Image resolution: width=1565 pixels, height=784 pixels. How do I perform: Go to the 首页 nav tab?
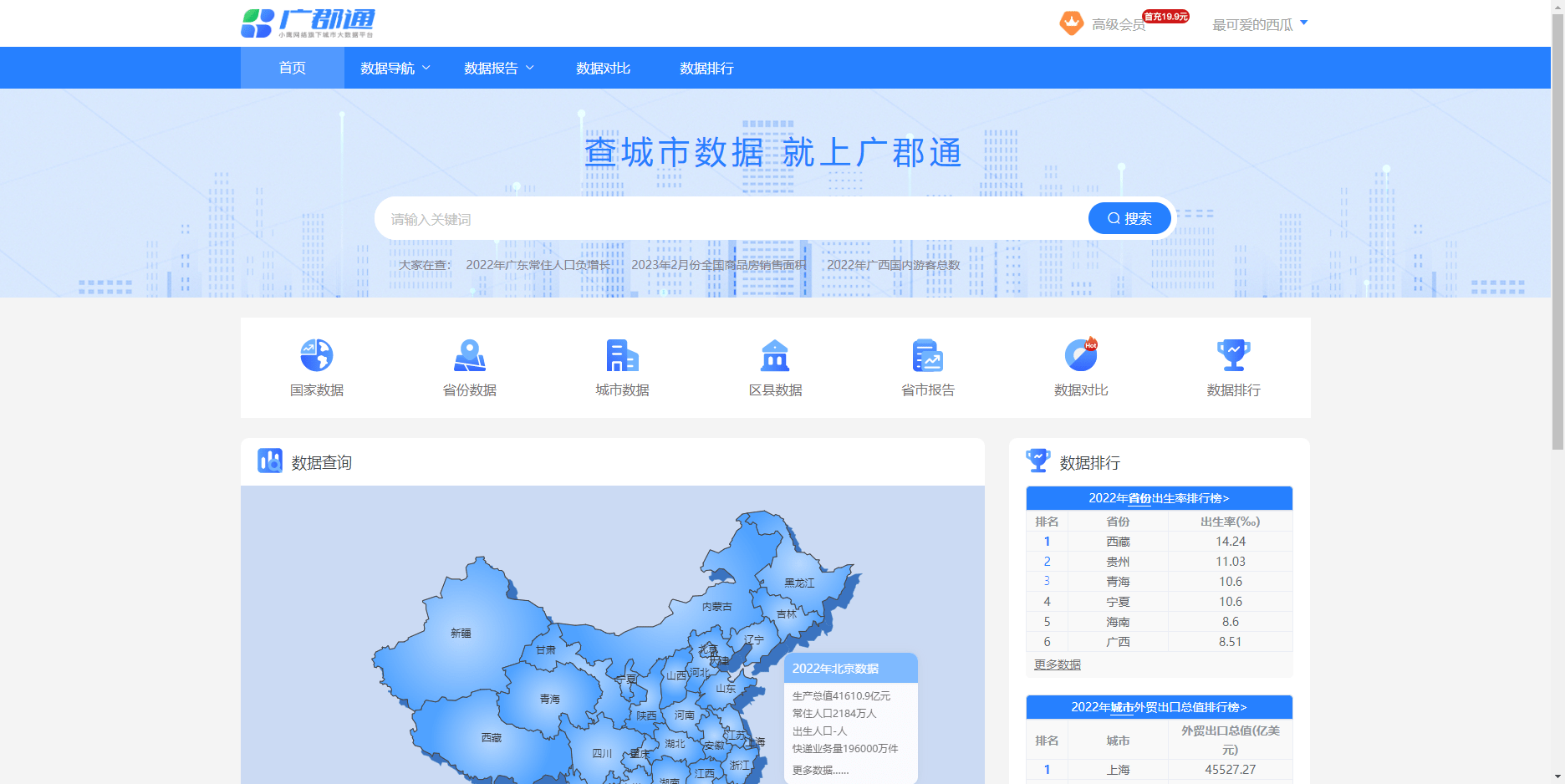click(x=293, y=69)
